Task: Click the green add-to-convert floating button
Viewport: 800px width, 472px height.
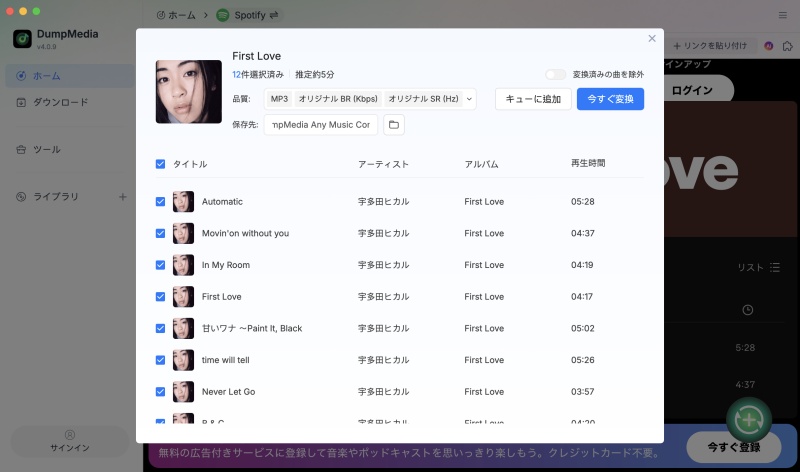Action: 748,420
